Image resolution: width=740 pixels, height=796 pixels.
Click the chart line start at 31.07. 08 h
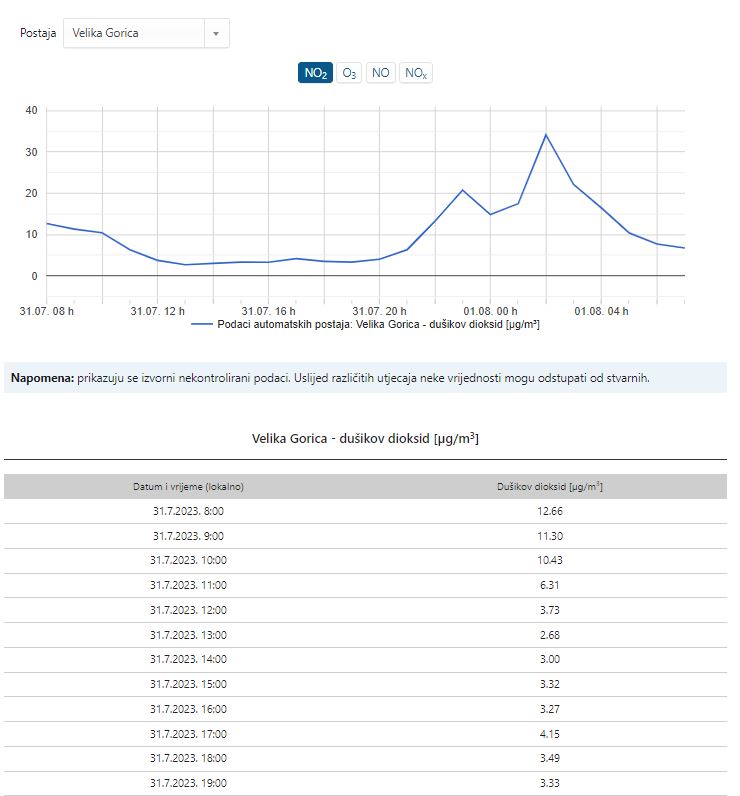[48, 223]
